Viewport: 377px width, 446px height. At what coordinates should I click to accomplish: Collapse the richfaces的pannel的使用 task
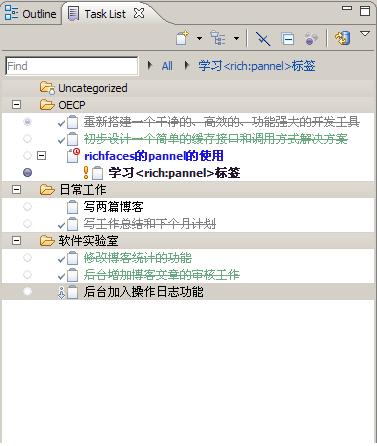coord(41,155)
